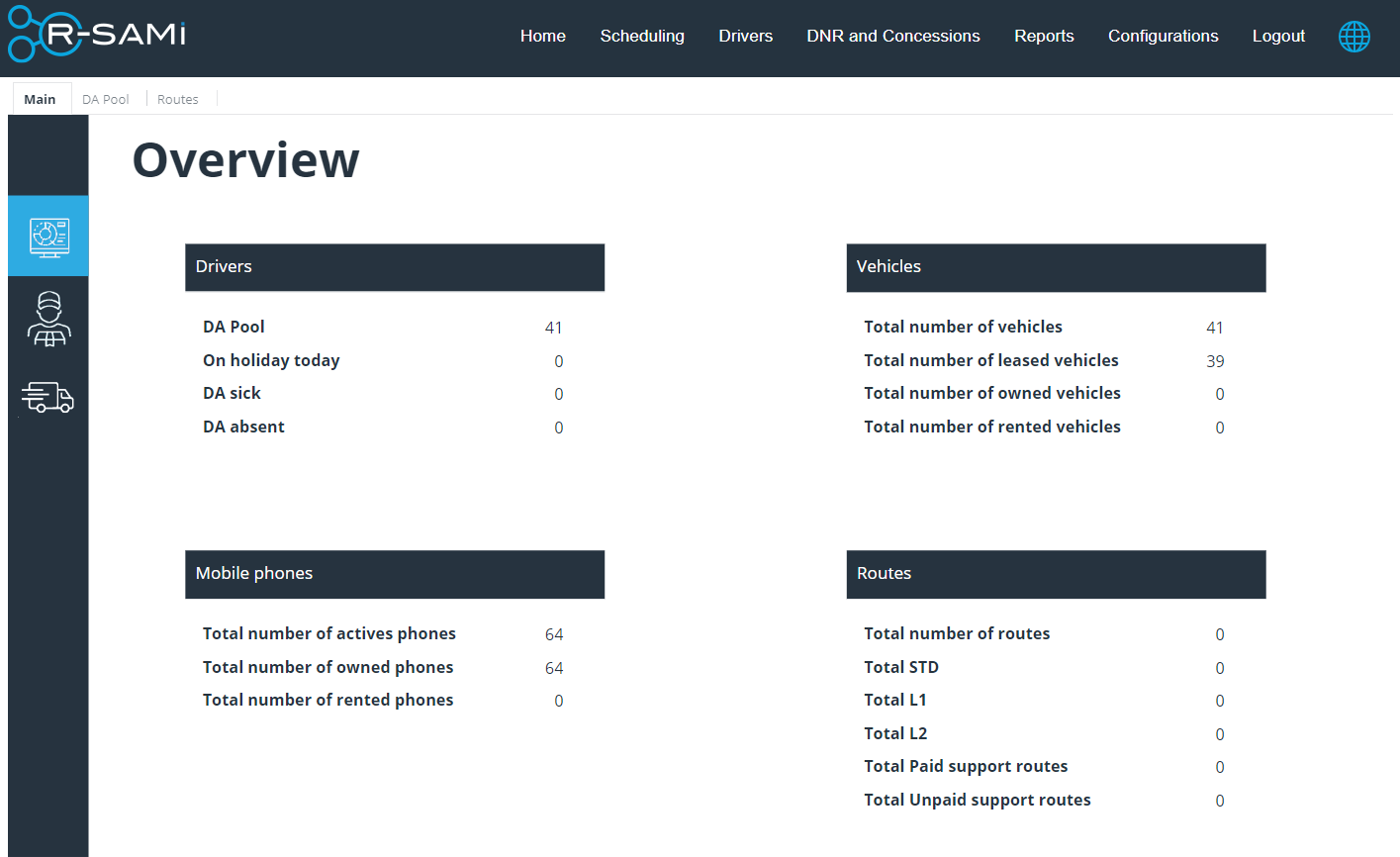
Task: Click the On holiday today count link
Action: [558, 360]
